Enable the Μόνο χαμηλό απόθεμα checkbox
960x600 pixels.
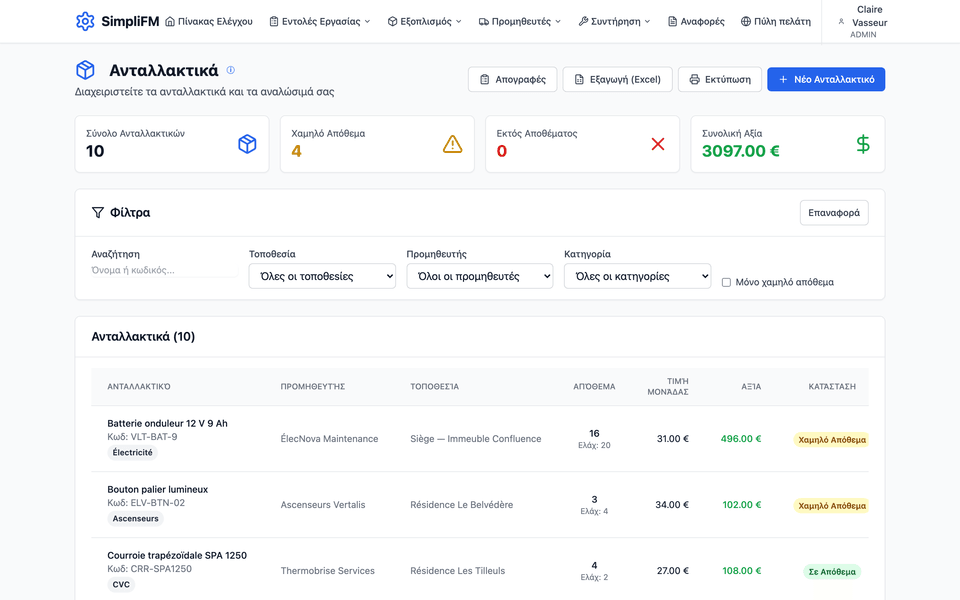[x=726, y=282]
